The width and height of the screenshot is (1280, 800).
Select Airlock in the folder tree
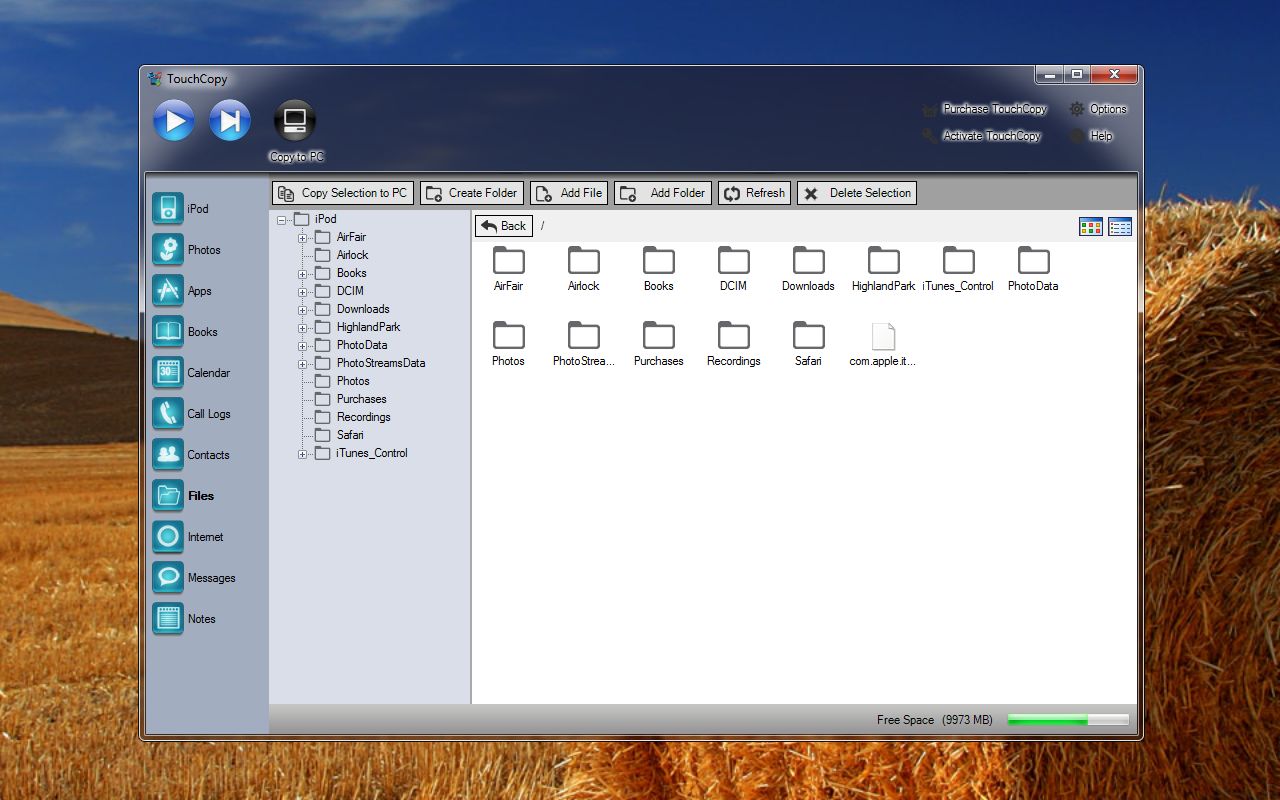click(x=352, y=255)
